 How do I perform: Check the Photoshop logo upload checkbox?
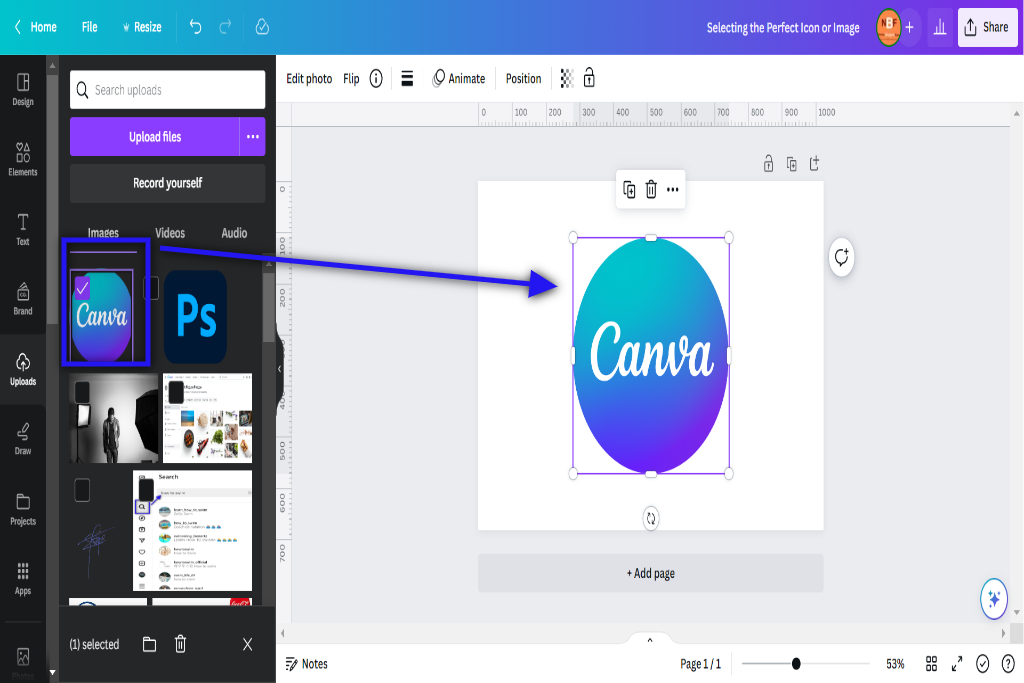click(x=151, y=288)
